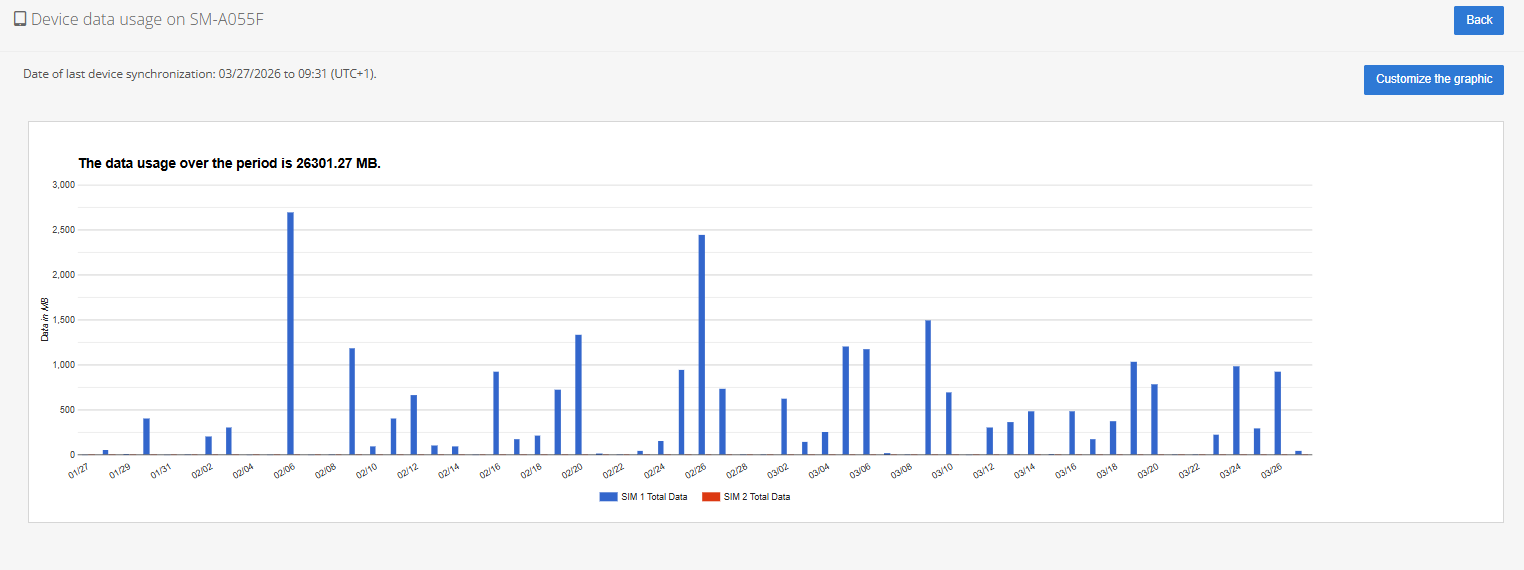1524x570 pixels.
Task: Click the 'Data in MB' axis label
Action: [45, 320]
